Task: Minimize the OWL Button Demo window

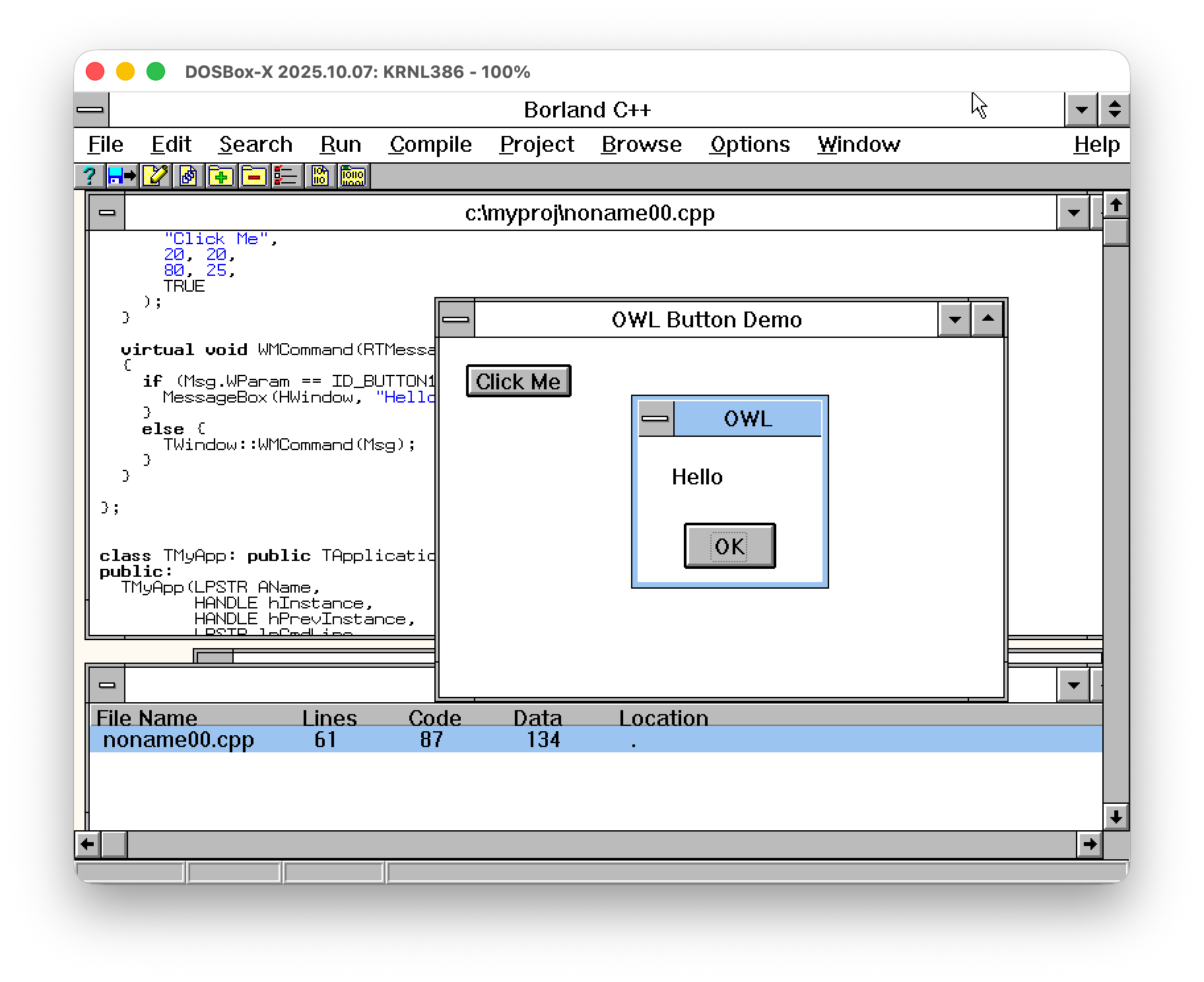Action: click(954, 319)
